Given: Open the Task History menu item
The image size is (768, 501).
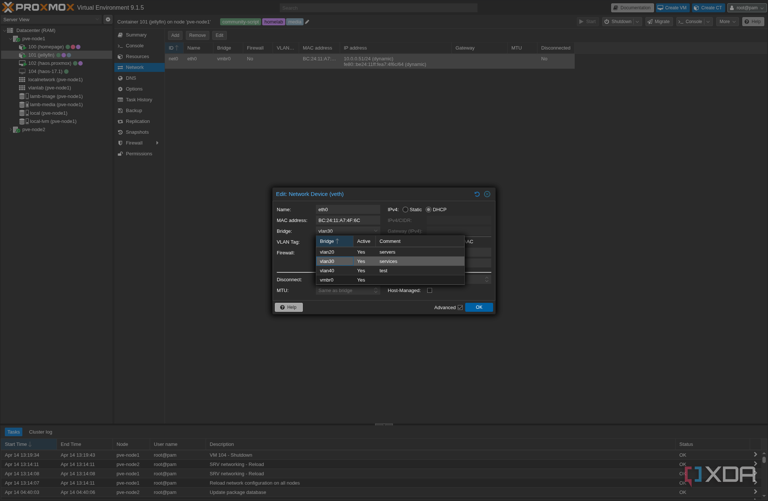Looking at the screenshot, I should [x=139, y=99].
